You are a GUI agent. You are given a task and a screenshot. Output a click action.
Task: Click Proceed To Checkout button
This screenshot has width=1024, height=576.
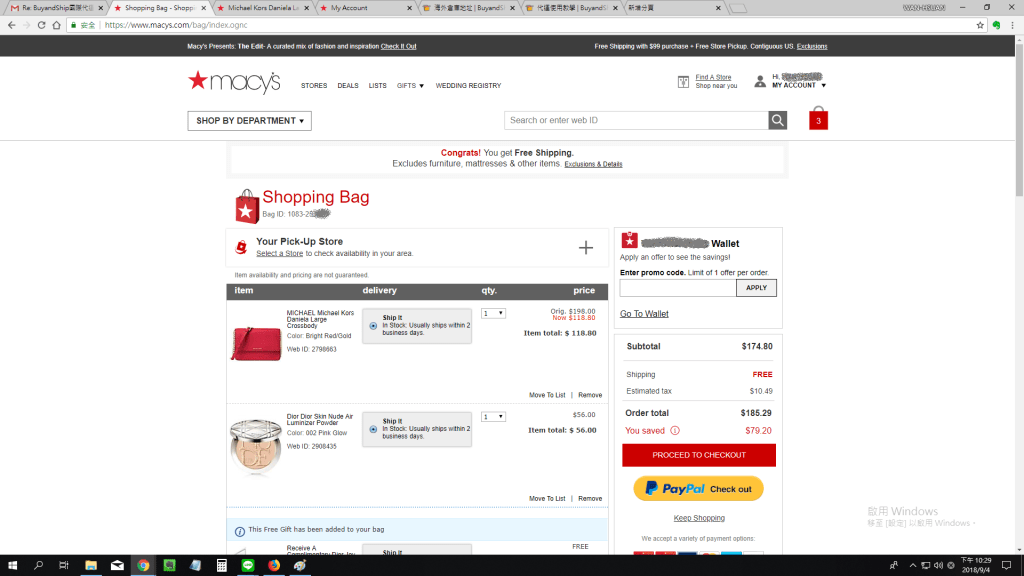click(699, 455)
